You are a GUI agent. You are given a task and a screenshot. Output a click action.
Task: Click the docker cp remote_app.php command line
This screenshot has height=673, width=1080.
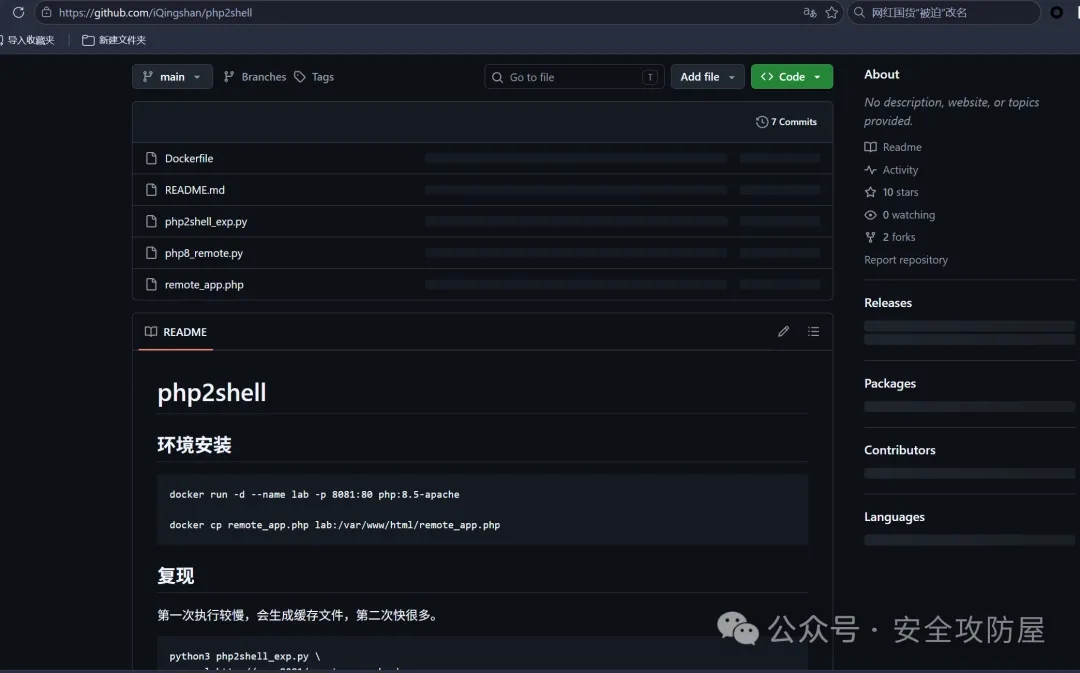pyautogui.click(x=335, y=525)
